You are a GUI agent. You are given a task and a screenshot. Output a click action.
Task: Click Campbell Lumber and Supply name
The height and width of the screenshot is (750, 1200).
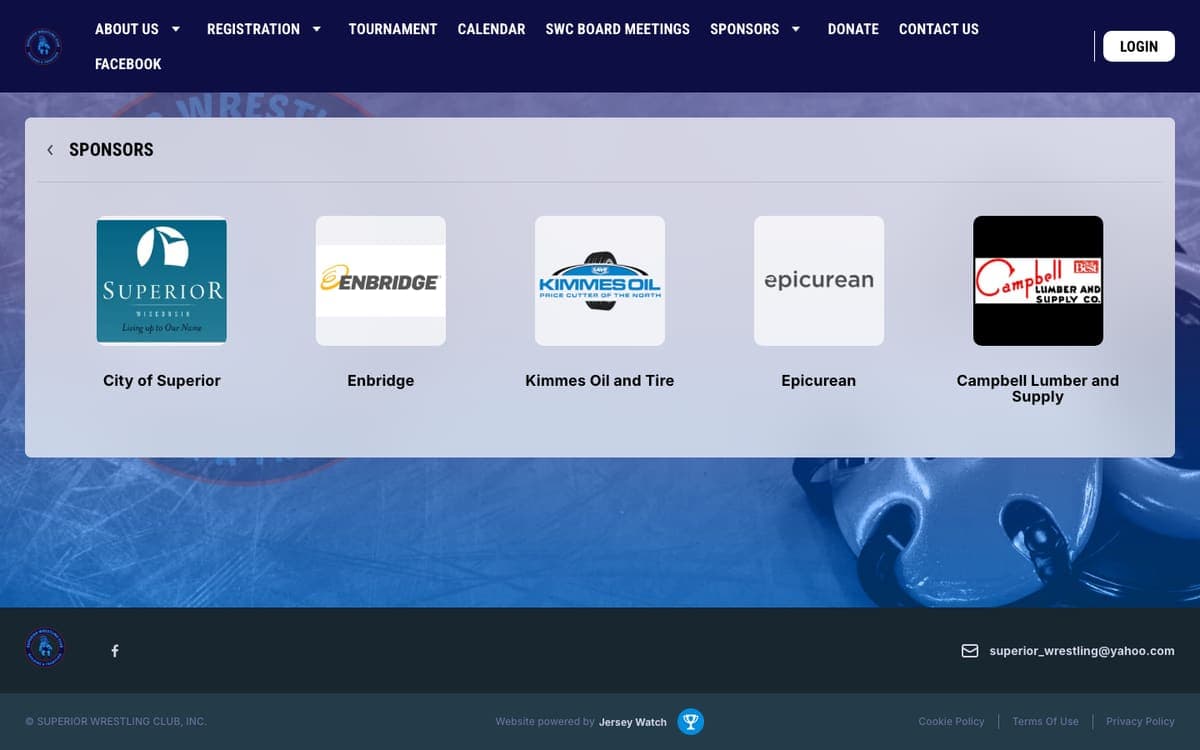coord(1038,389)
